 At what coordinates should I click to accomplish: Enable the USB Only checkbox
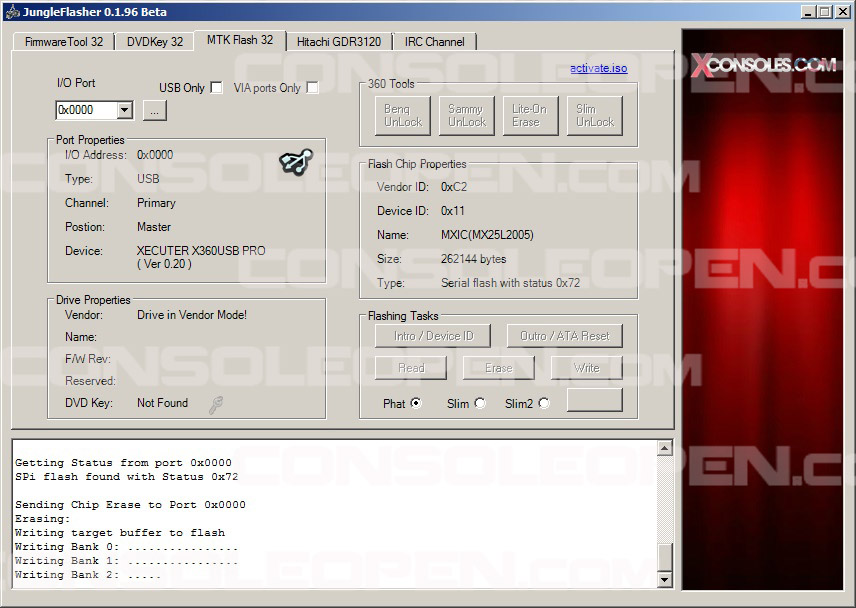(216, 88)
